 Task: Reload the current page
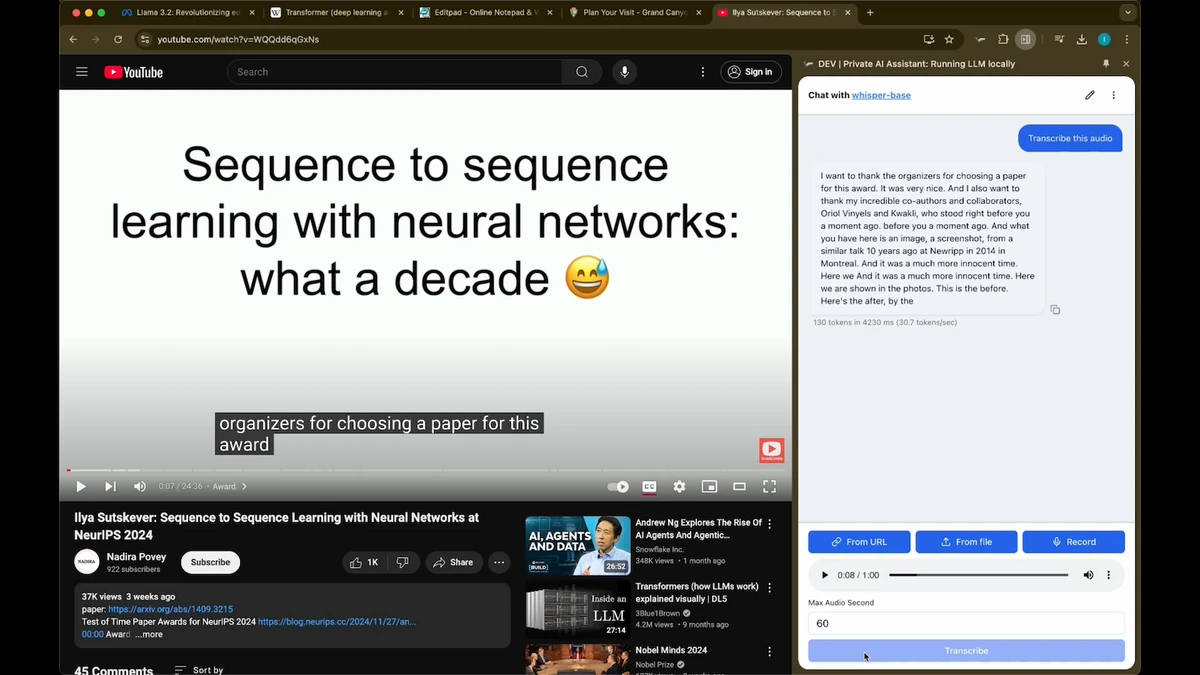point(118,39)
